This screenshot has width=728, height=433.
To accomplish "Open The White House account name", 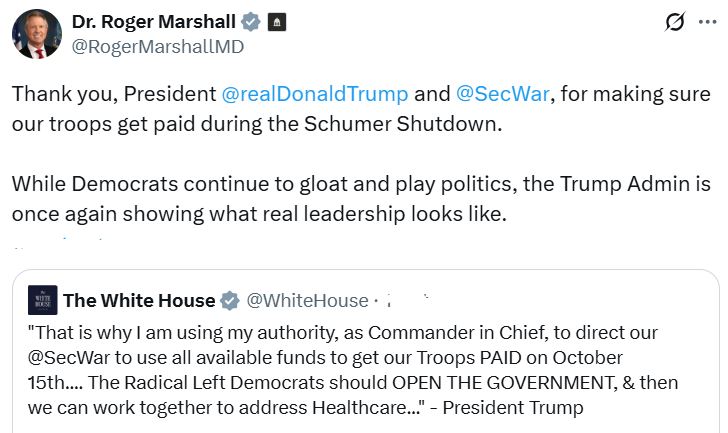I will tap(139, 300).
